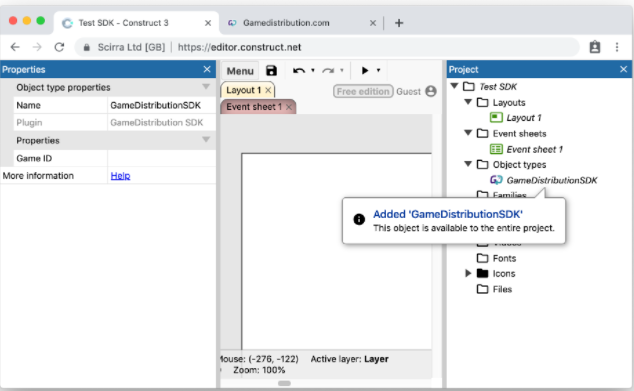This screenshot has height=391, width=634.
Task: Click the Layout 1 green layout icon
Action: 496,118
